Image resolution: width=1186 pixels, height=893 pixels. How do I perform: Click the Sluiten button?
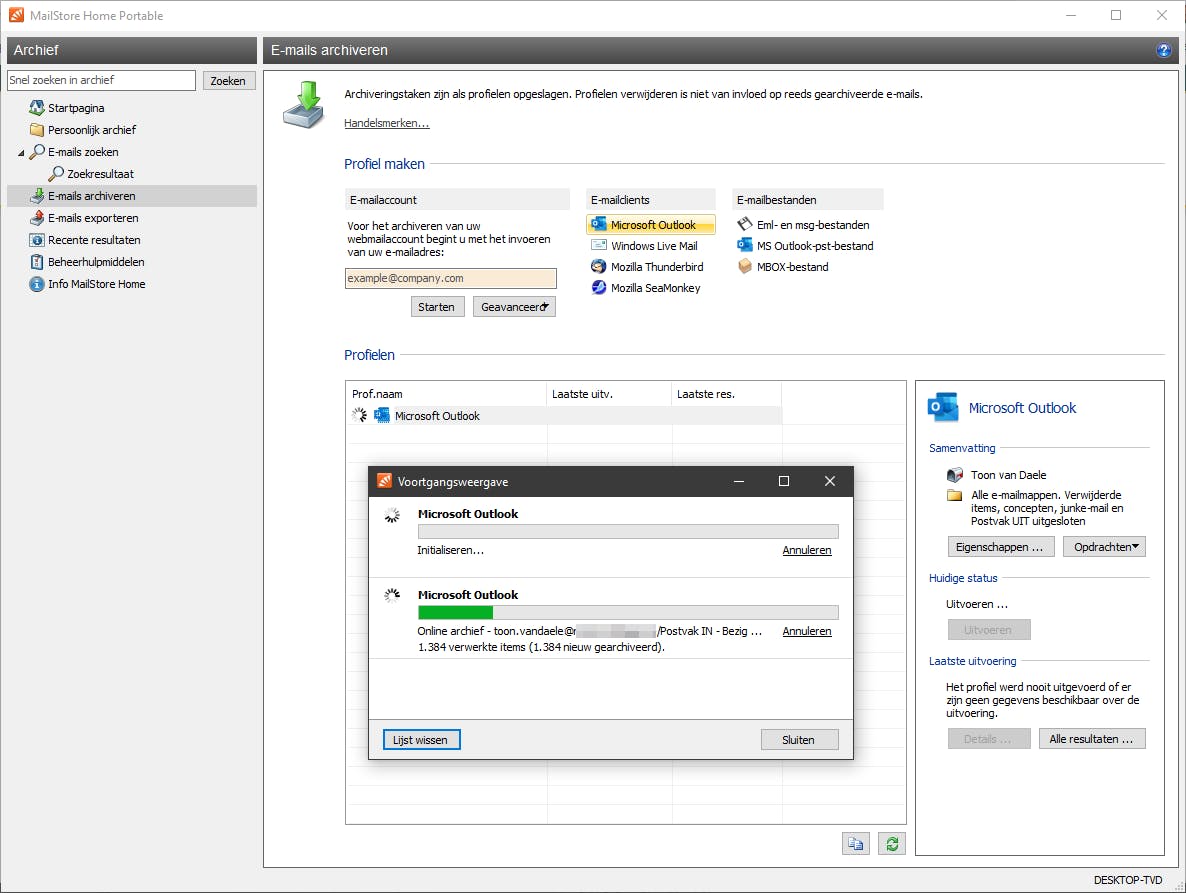[799, 740]
